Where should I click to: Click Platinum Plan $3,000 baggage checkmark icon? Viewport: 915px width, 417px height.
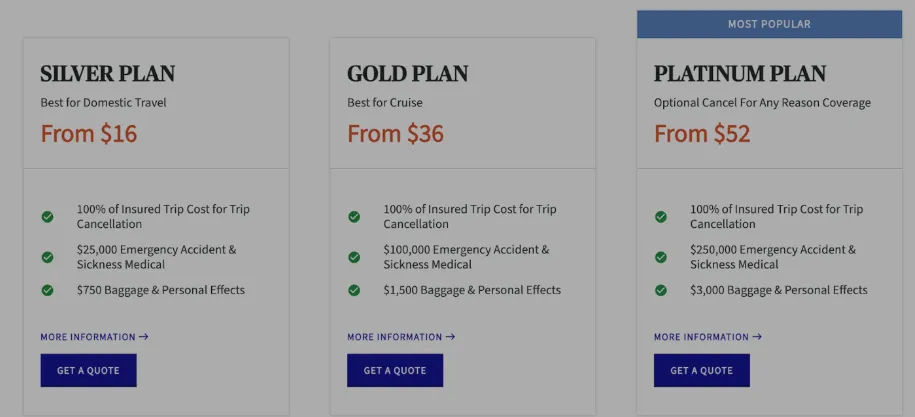[661, 290]
